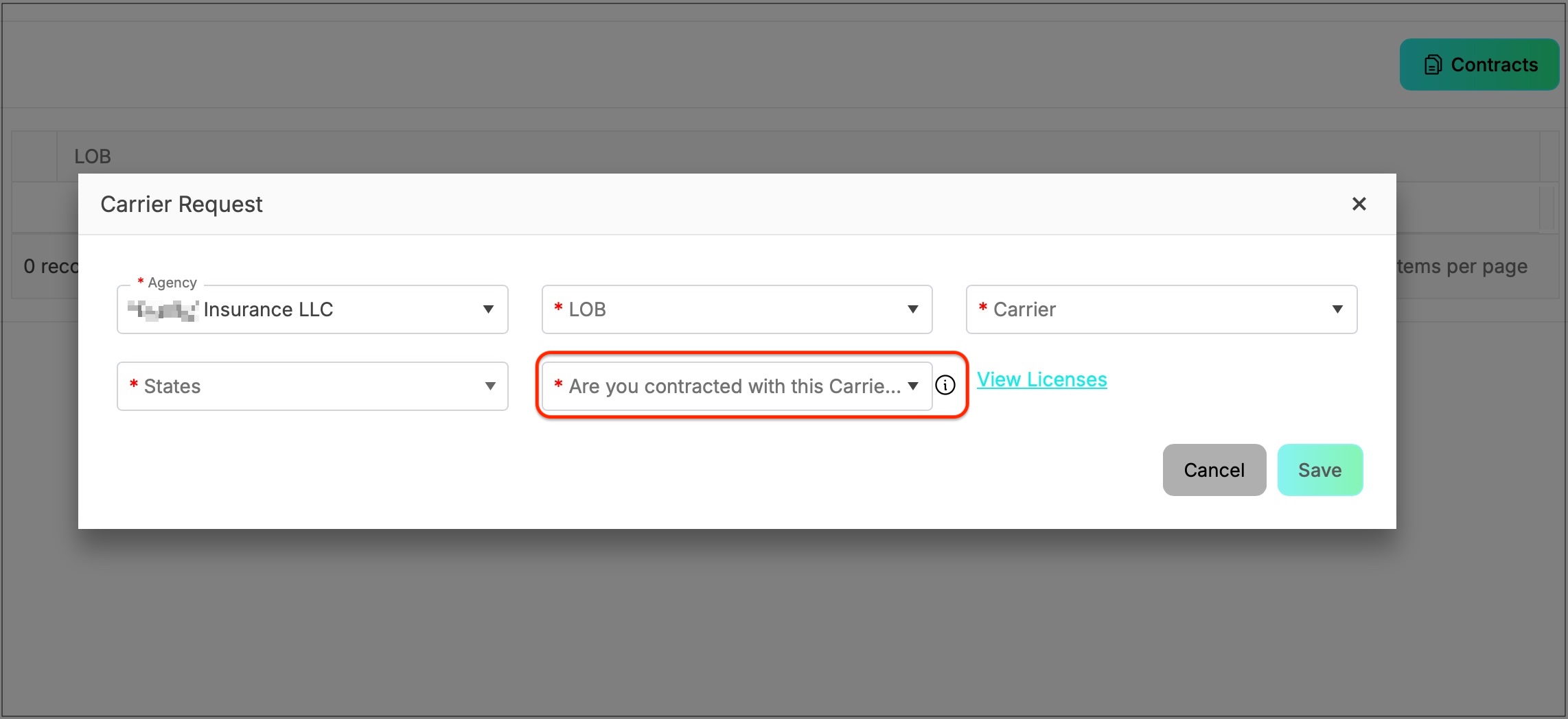Open the Contracts button
Image resolution: width=1568 pixels, height=719 pixels.
click(1479, 64)
